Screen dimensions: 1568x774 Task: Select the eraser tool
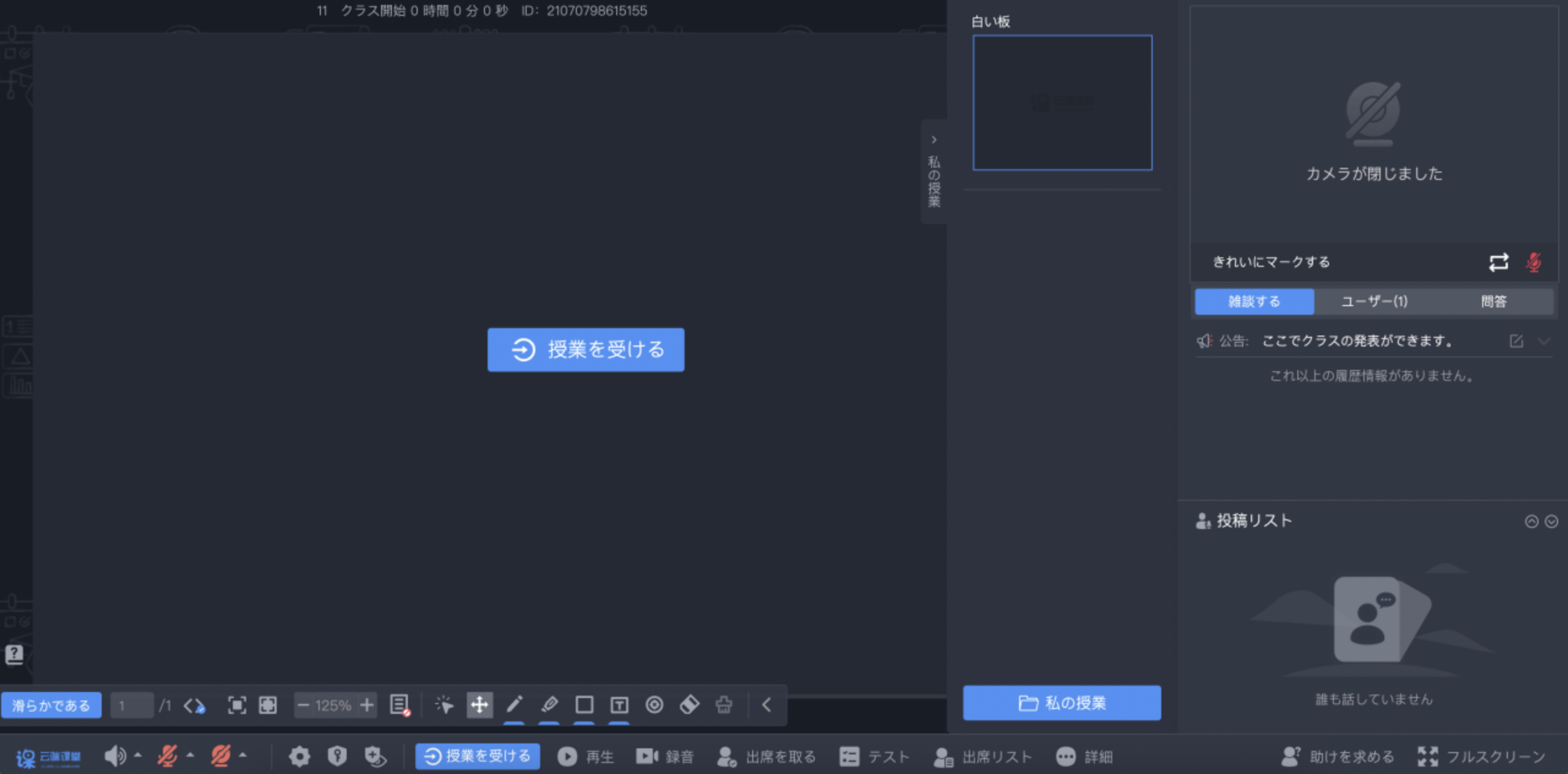click(689, 705)
